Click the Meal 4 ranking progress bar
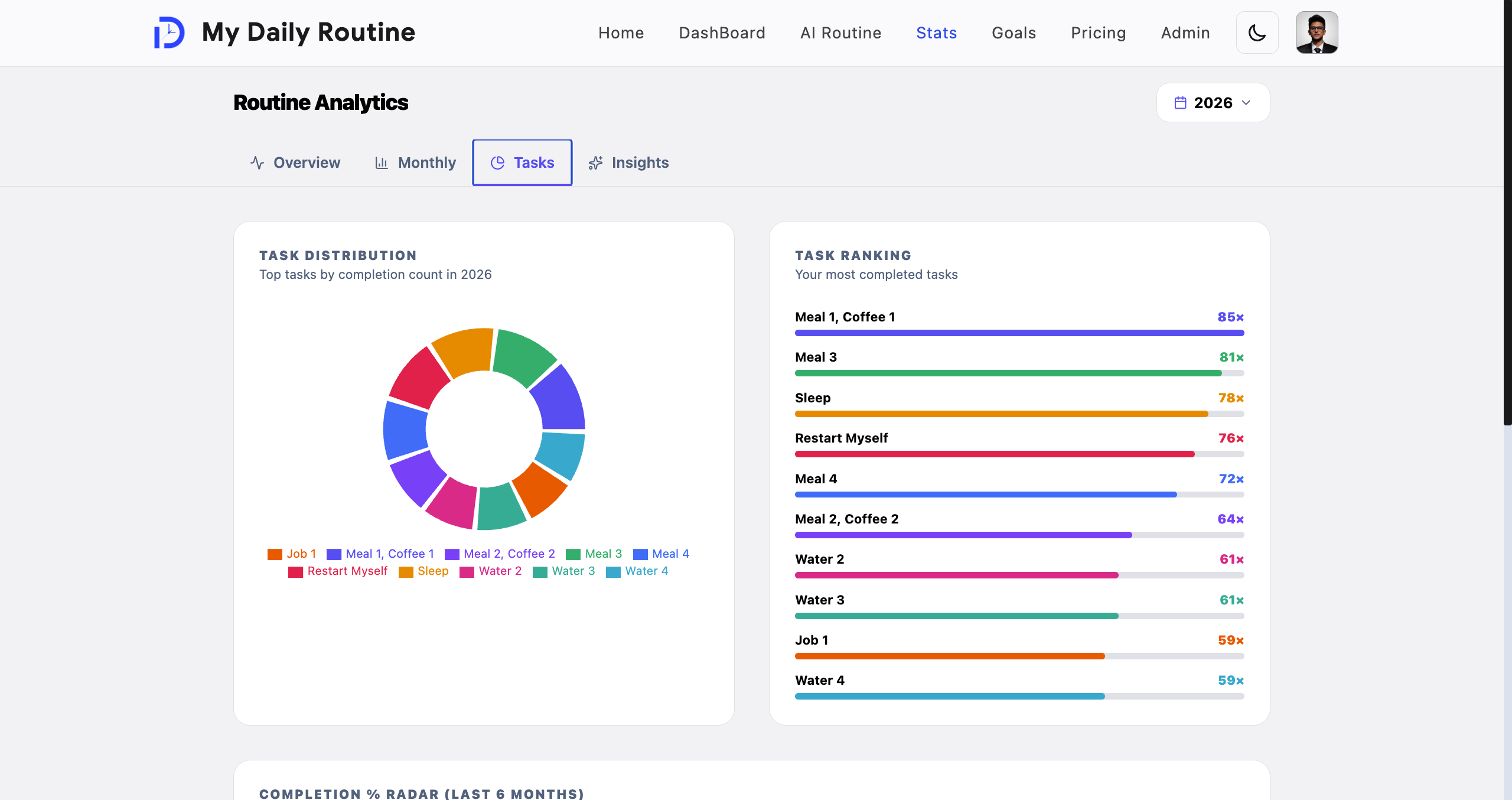The width and height of the screenshot is (1512, 800). click(x=1019, y=495)
